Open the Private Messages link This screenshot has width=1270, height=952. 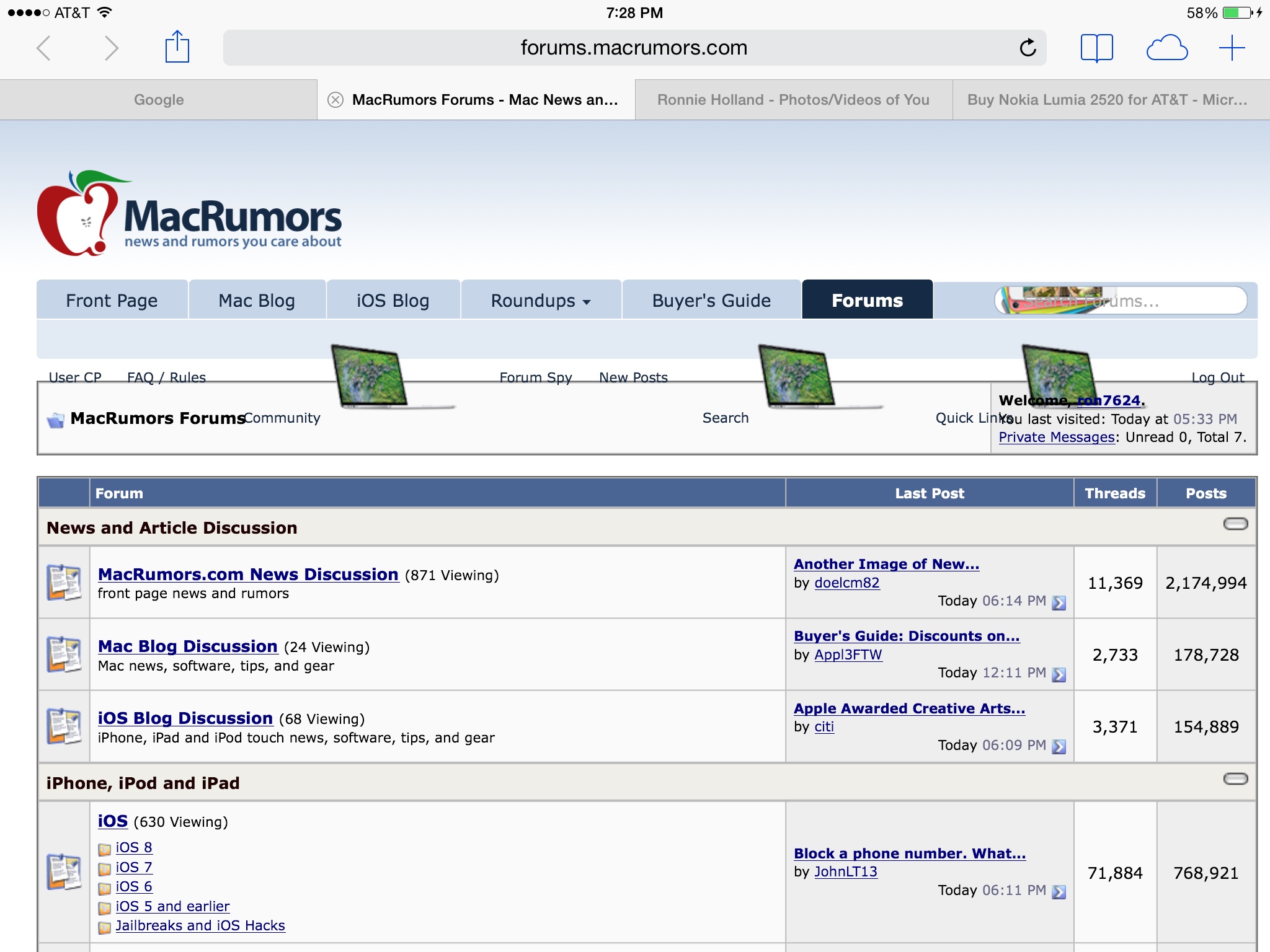pyautogui.click(x=1056, y=438)
